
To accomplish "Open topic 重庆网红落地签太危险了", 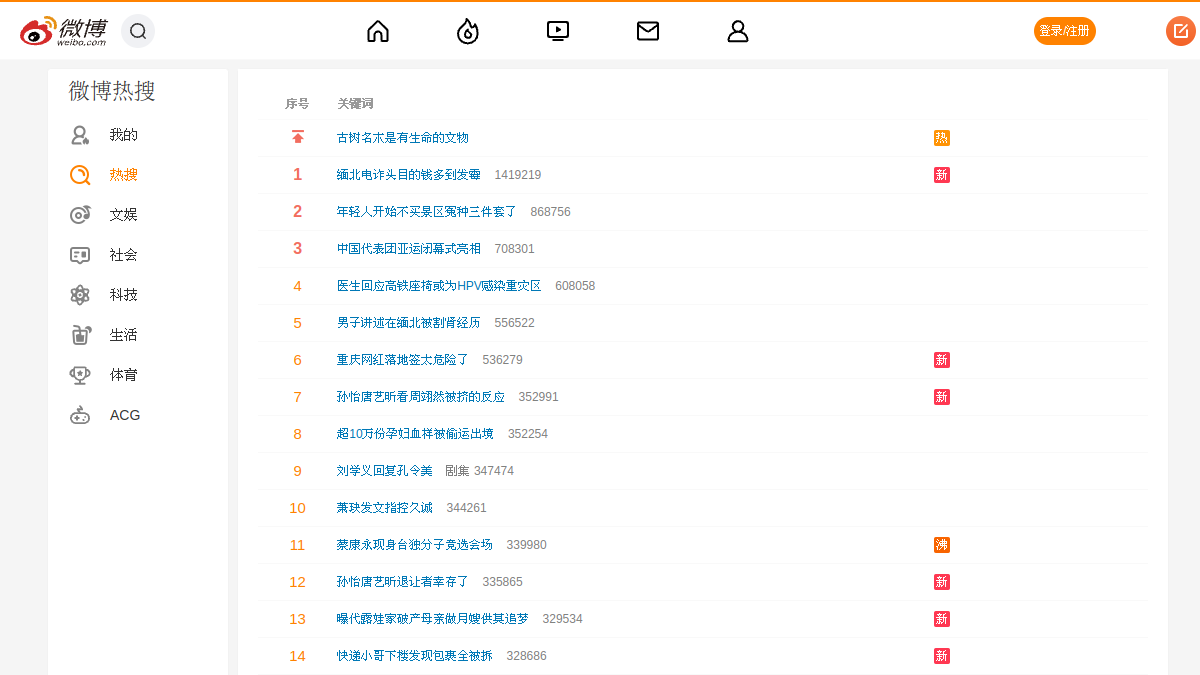I will [403, 360].
